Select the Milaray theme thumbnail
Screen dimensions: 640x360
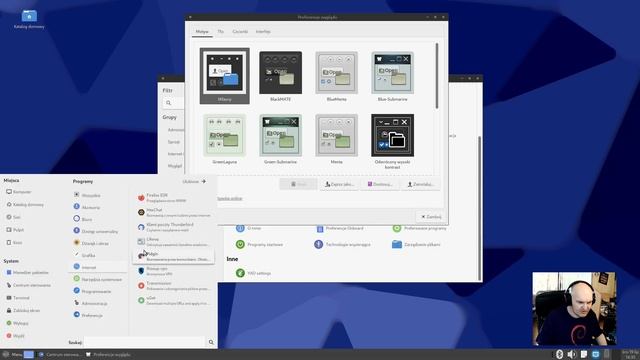point(224,76)
